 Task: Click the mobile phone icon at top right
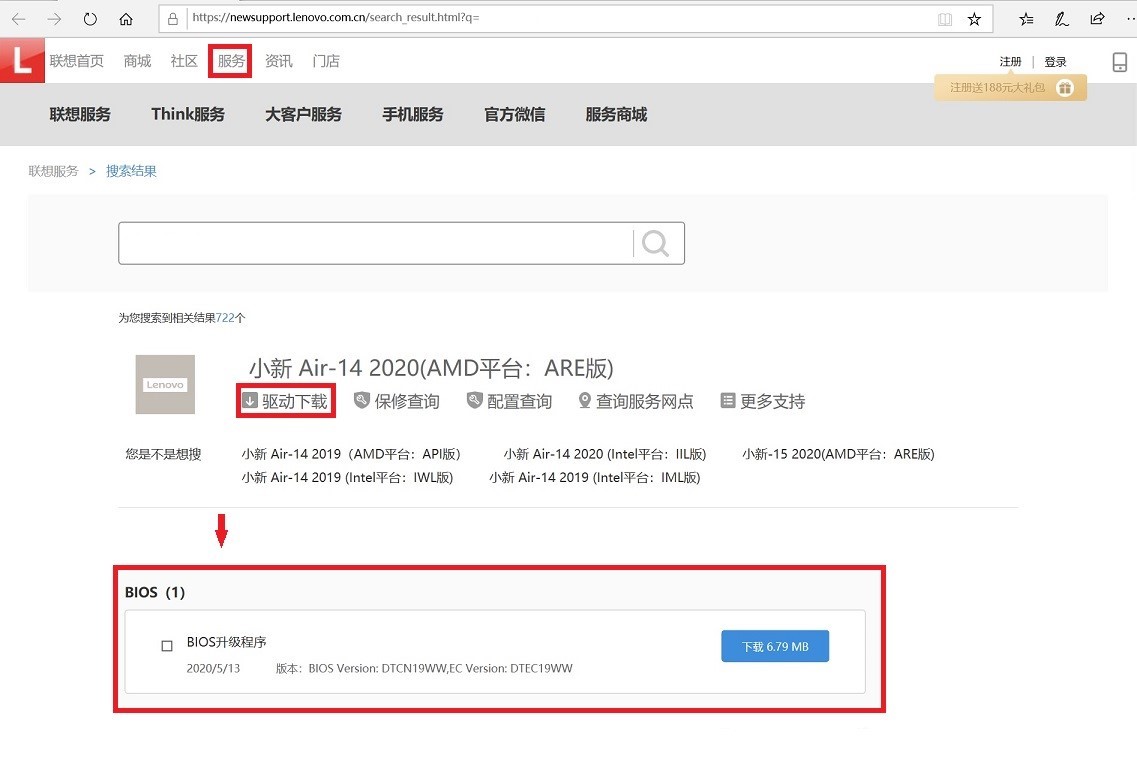[1120, 62]
